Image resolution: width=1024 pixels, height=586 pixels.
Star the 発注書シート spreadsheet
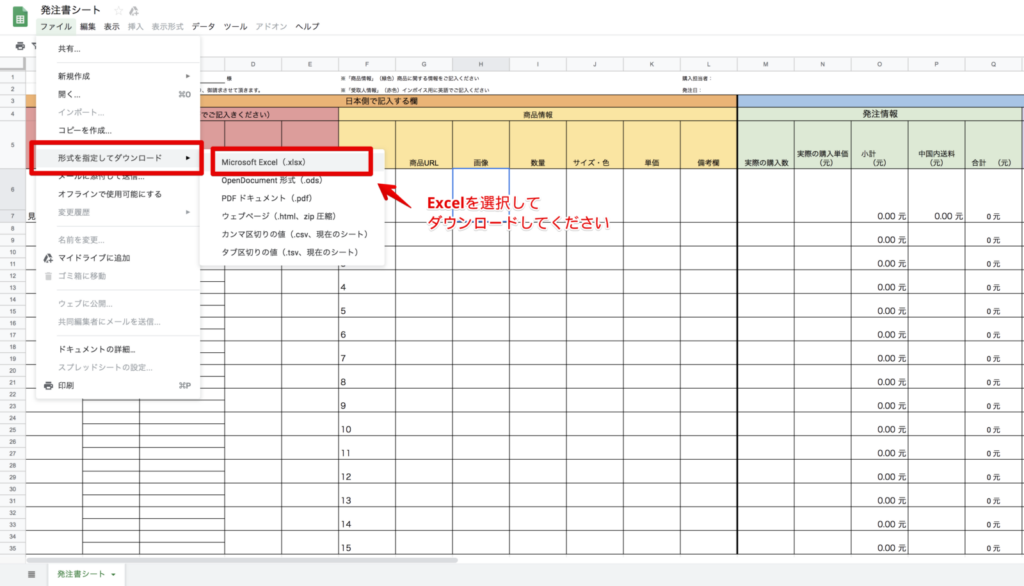120,10
